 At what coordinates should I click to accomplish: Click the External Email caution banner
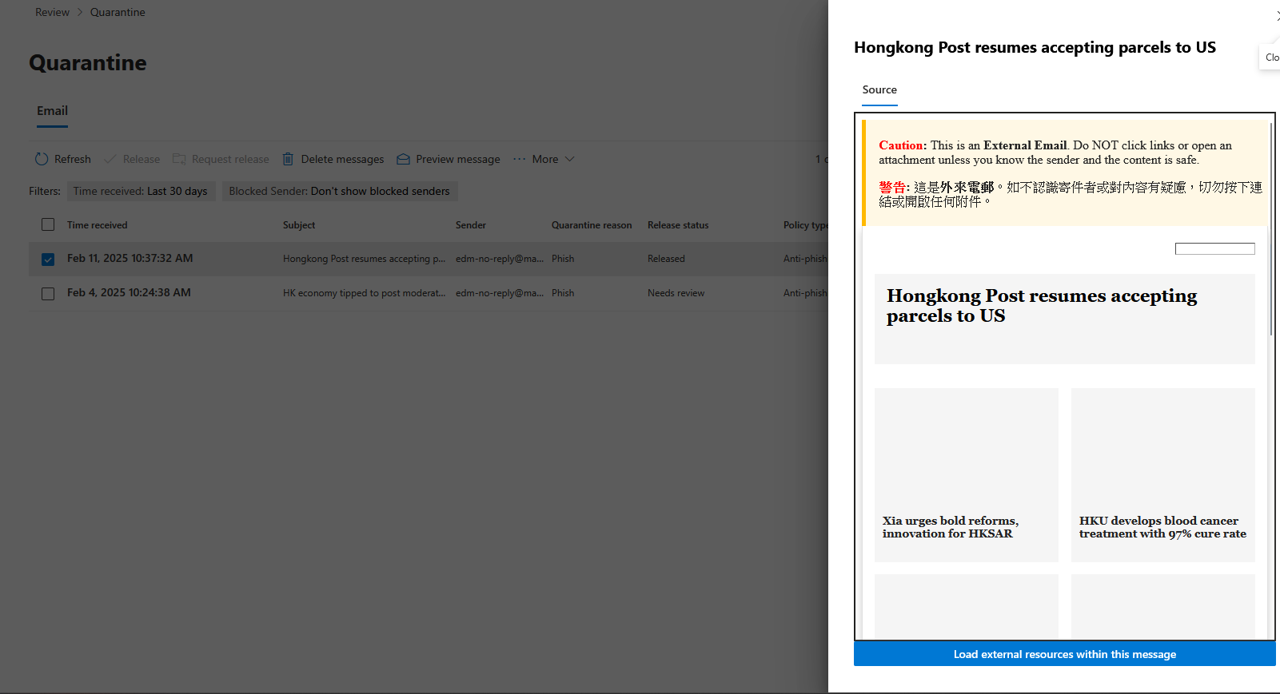(1065, 173)
